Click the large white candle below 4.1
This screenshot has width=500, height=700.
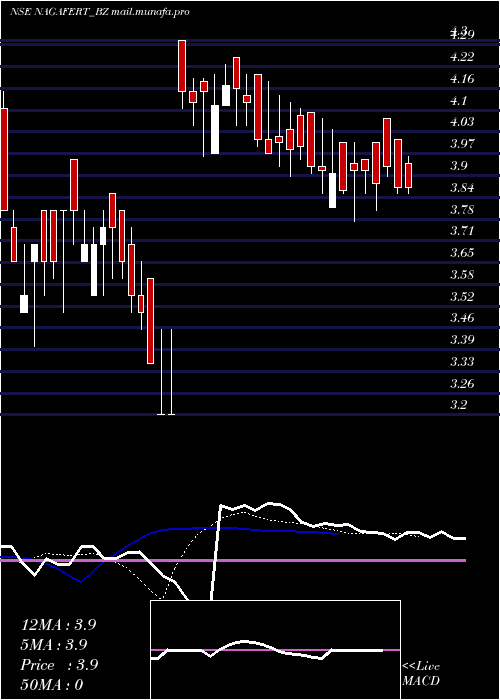[x=215, y=129]
